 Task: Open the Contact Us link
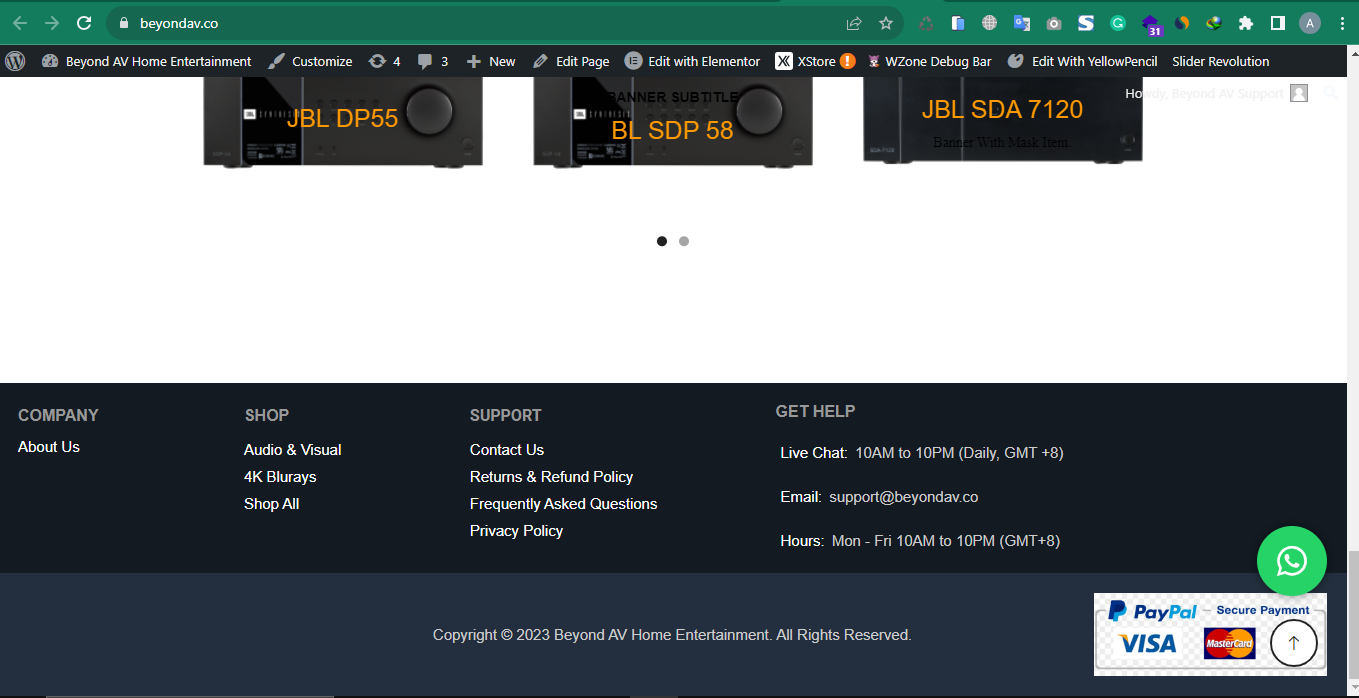[507, 450]
